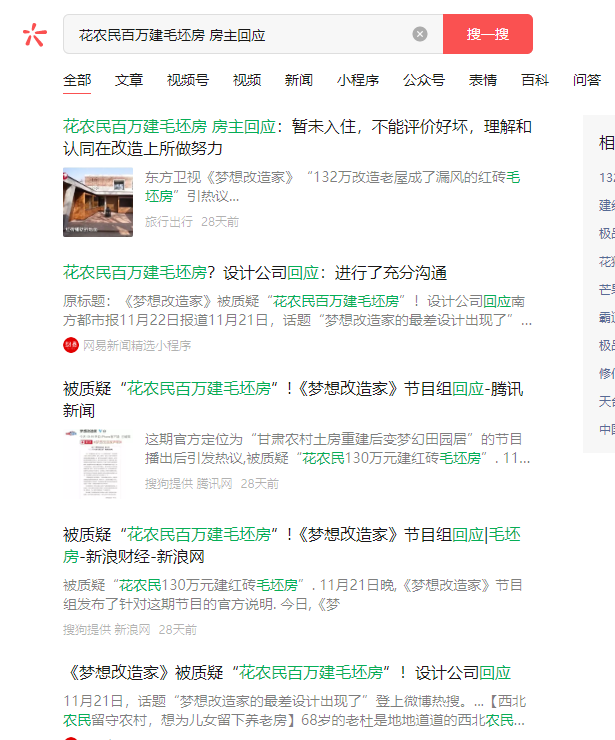Image resolution: width=615 pixels, height=740 pixels.
Task: Select the 全部 tab
Action: [77, 80]
